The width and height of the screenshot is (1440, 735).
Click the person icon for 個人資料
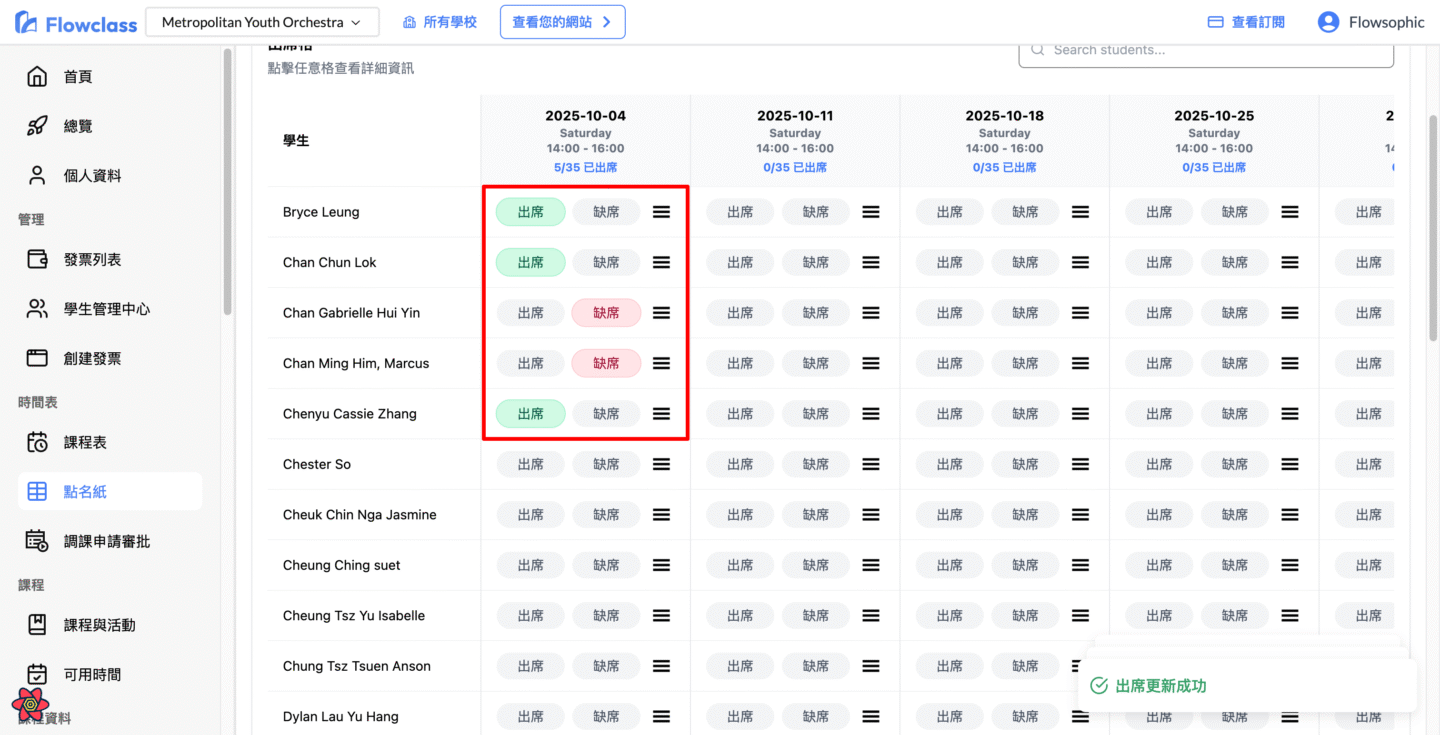pyautogui.click(x=37, y=176)
